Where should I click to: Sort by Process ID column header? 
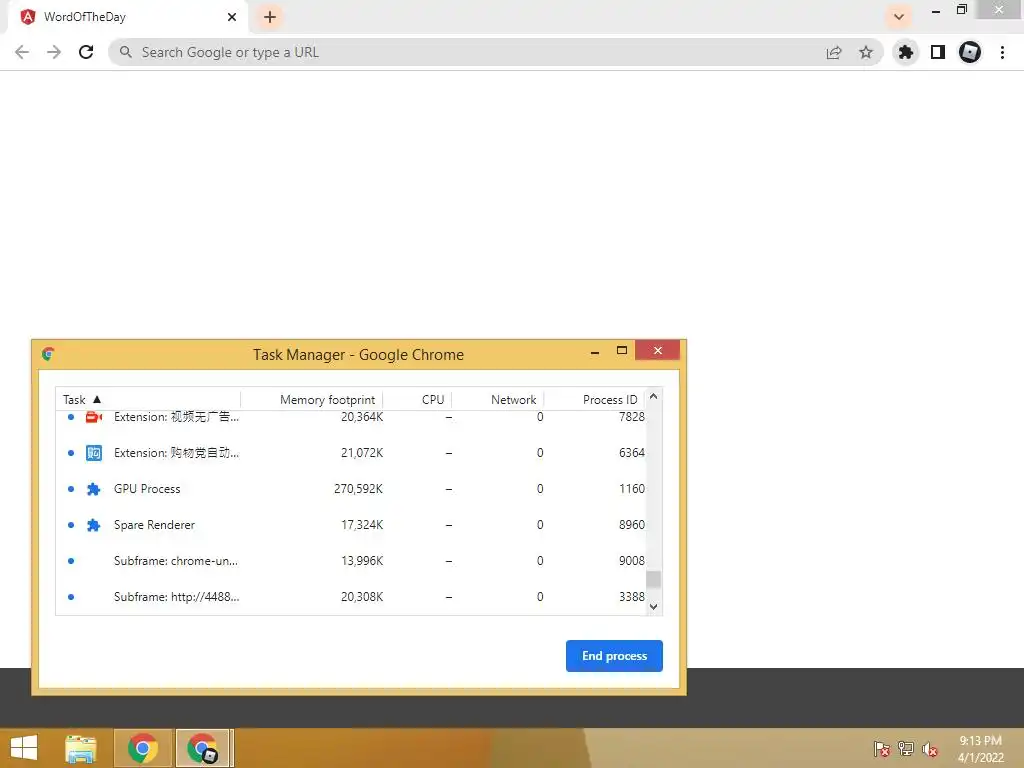tap(594, 400)
